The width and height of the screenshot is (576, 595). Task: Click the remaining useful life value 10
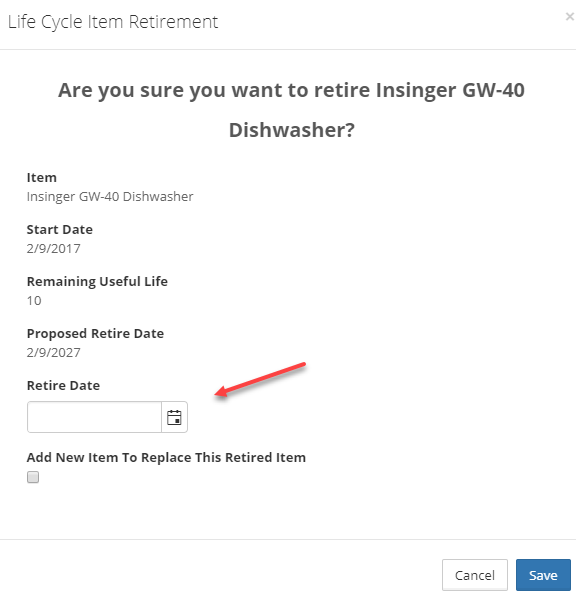click(x=34, y=301)
